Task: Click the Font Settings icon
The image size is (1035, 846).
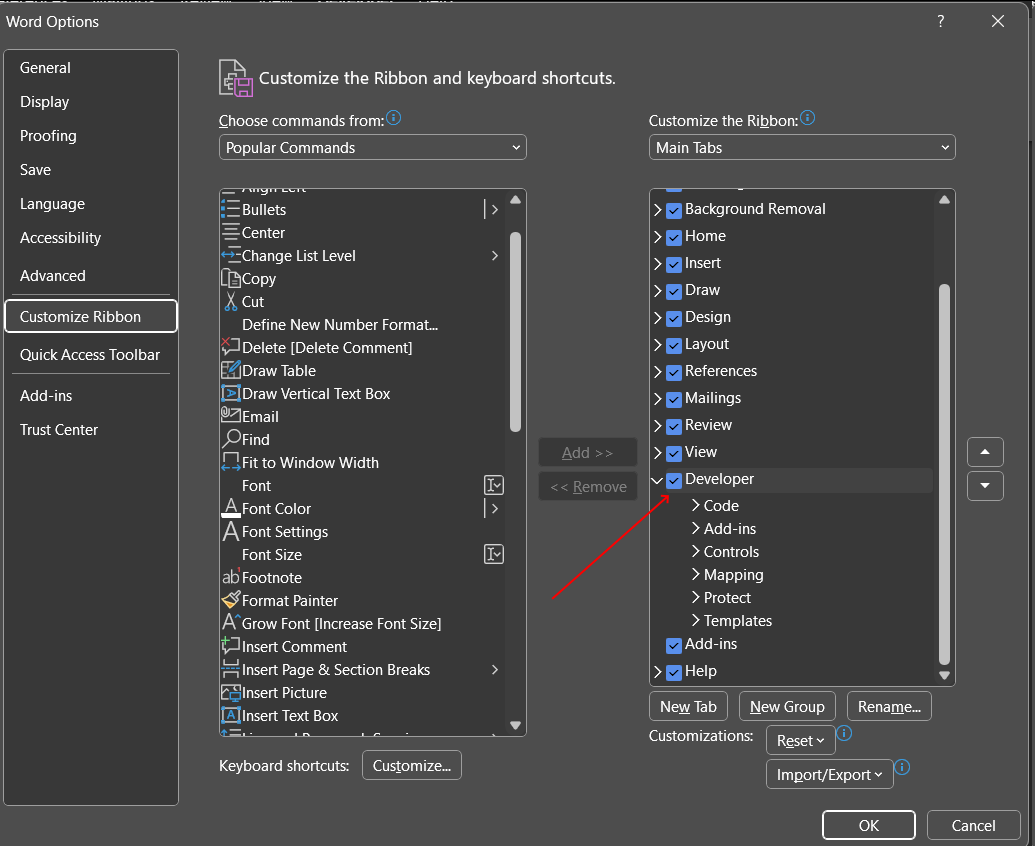Action: [230, 531]
